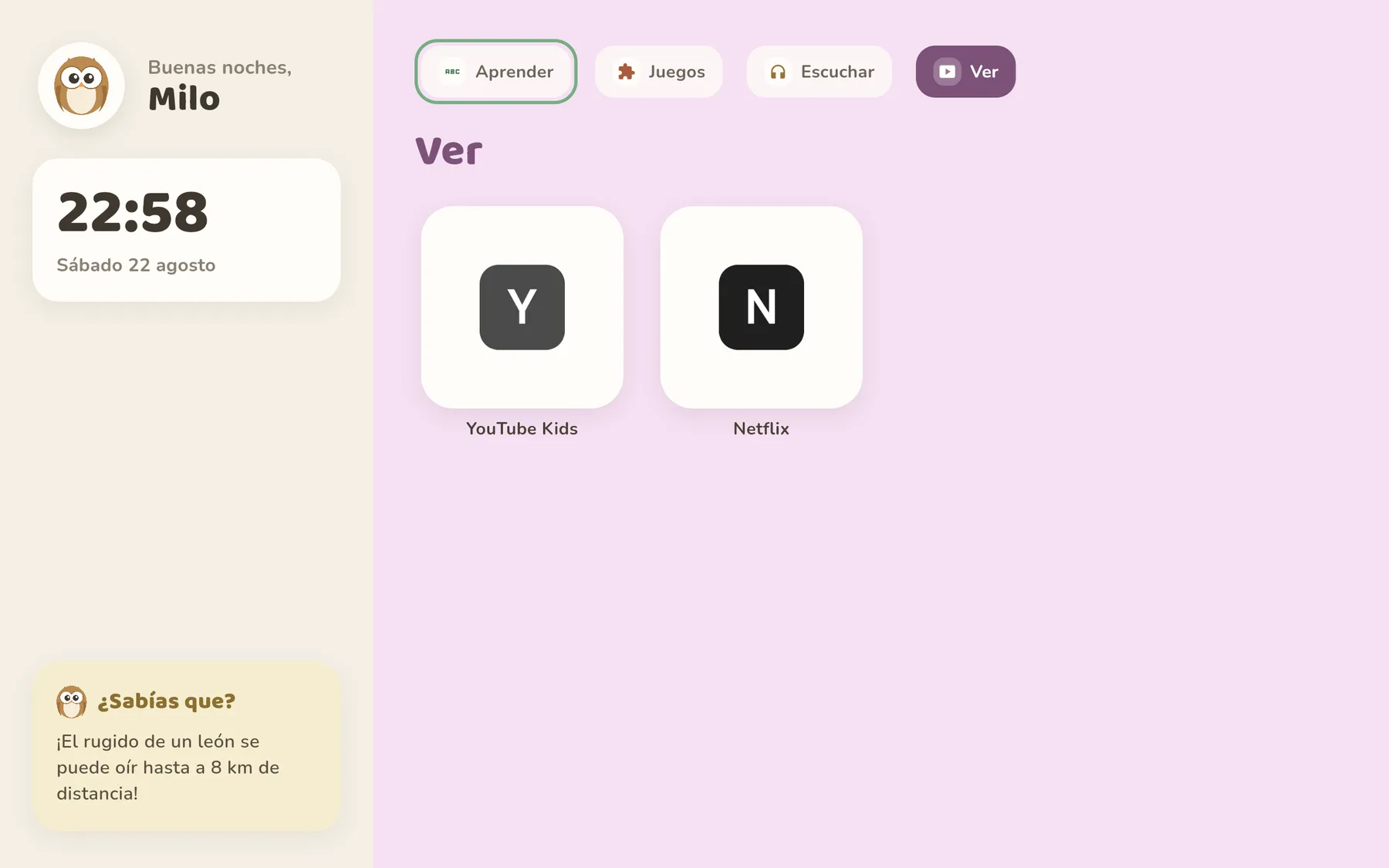Open the Aprender category tab
This screenshot has height=868, width=1389.
click(x=495, y=72)
